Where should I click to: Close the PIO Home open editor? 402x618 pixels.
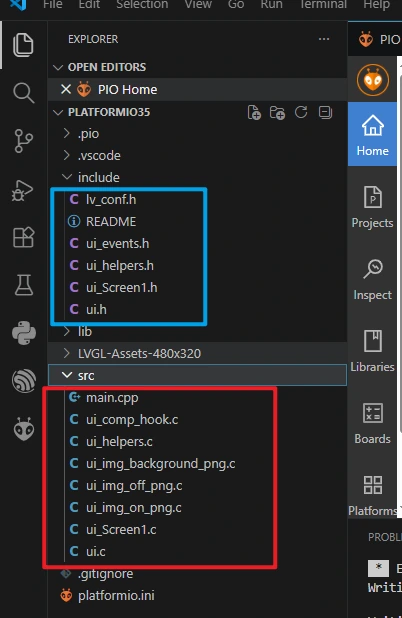[x=66, y=89]
